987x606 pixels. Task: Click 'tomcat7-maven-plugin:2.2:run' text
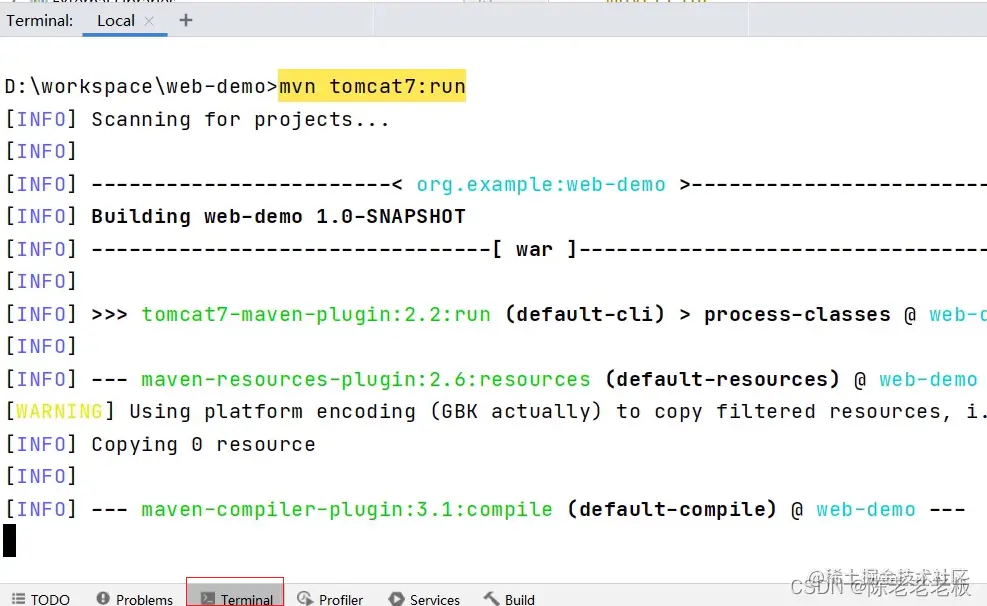pyautogui.click(x=315, y=314)
